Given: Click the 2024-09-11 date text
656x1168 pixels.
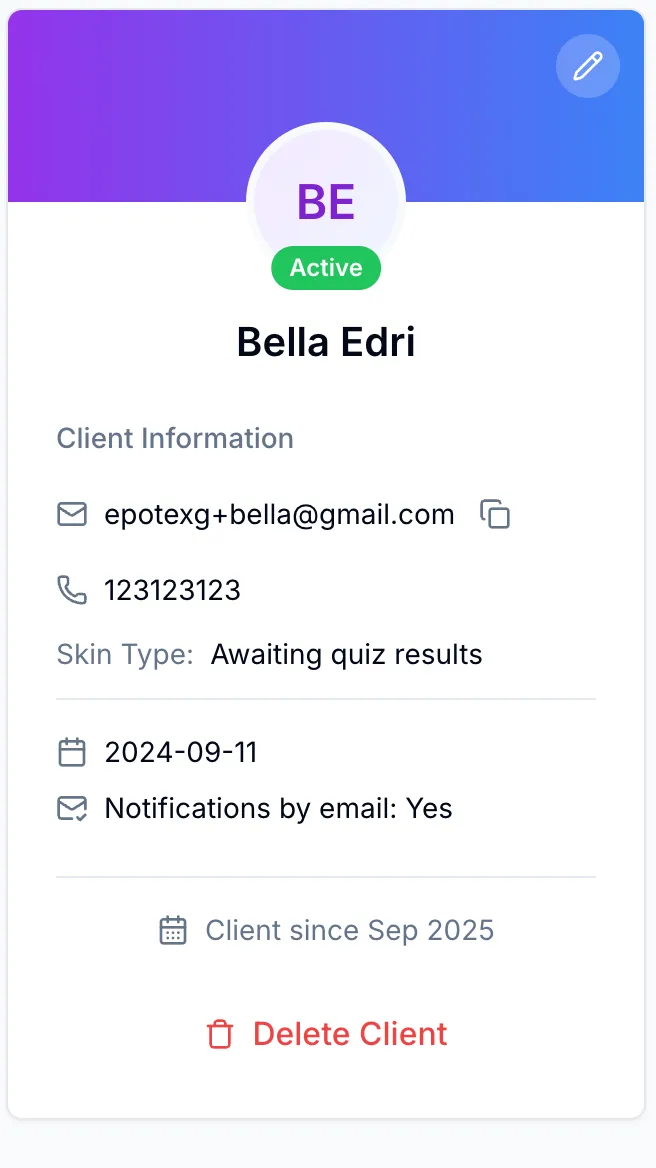Looking at the screenshot, I should tap(181, 752).
